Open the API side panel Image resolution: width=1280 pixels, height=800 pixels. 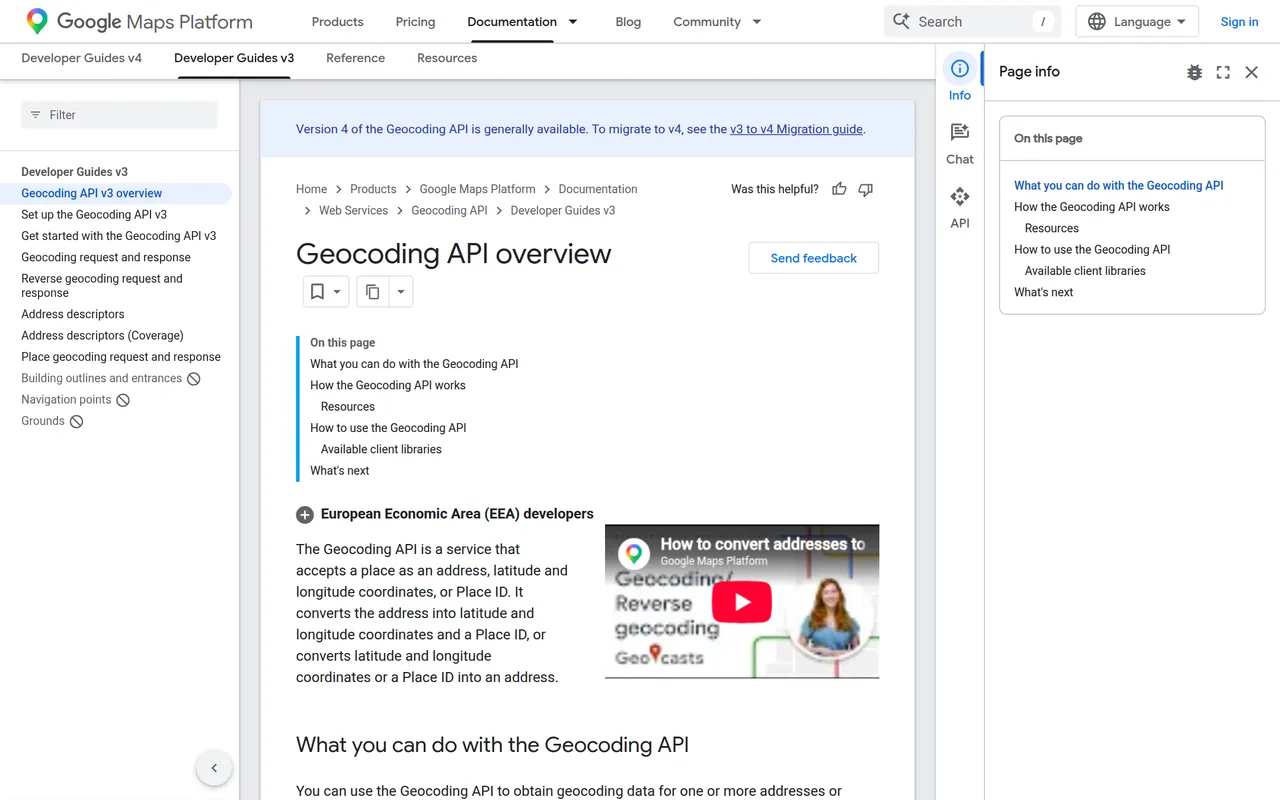coord(960,207)
